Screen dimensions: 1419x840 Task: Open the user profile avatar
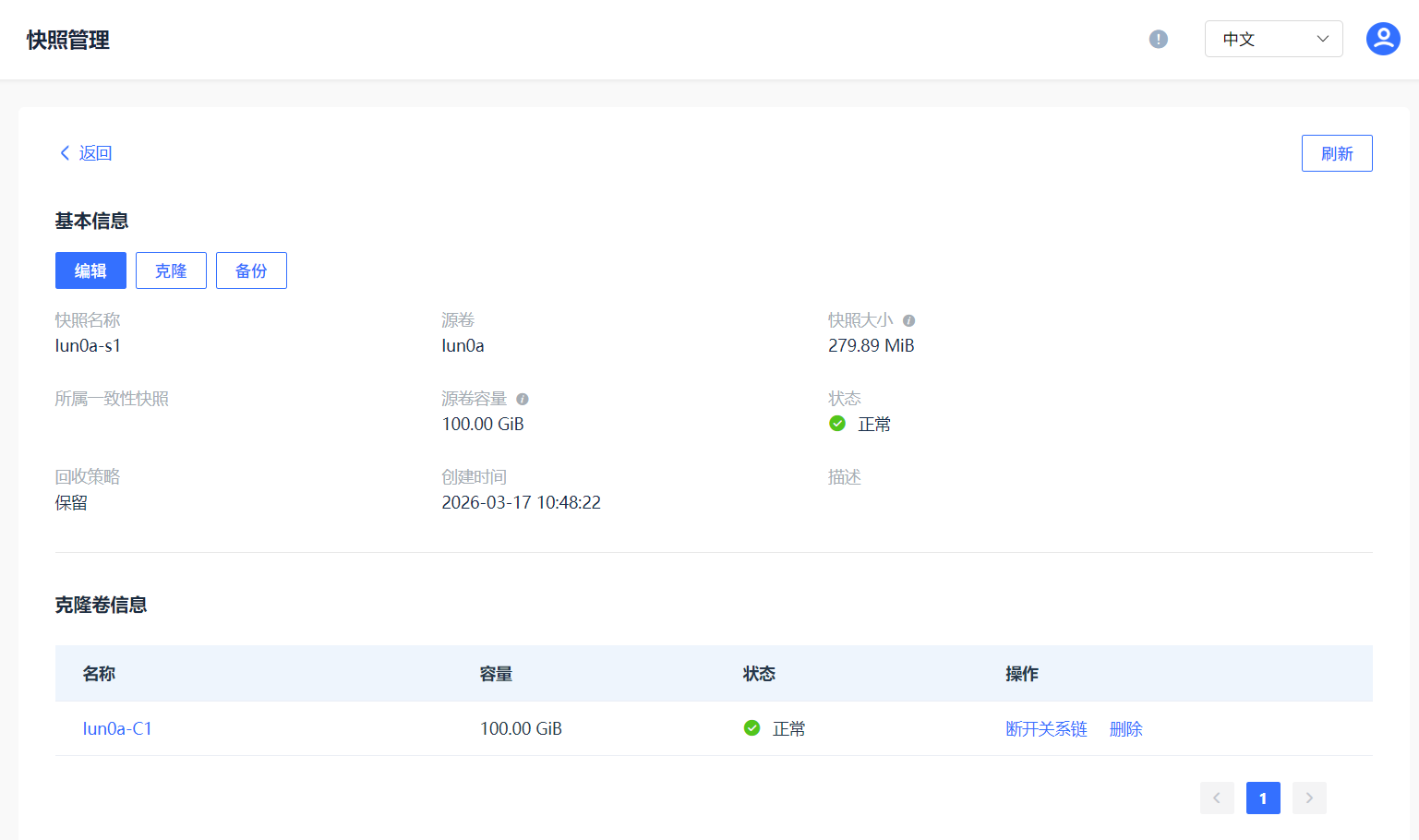(1382, 39)
